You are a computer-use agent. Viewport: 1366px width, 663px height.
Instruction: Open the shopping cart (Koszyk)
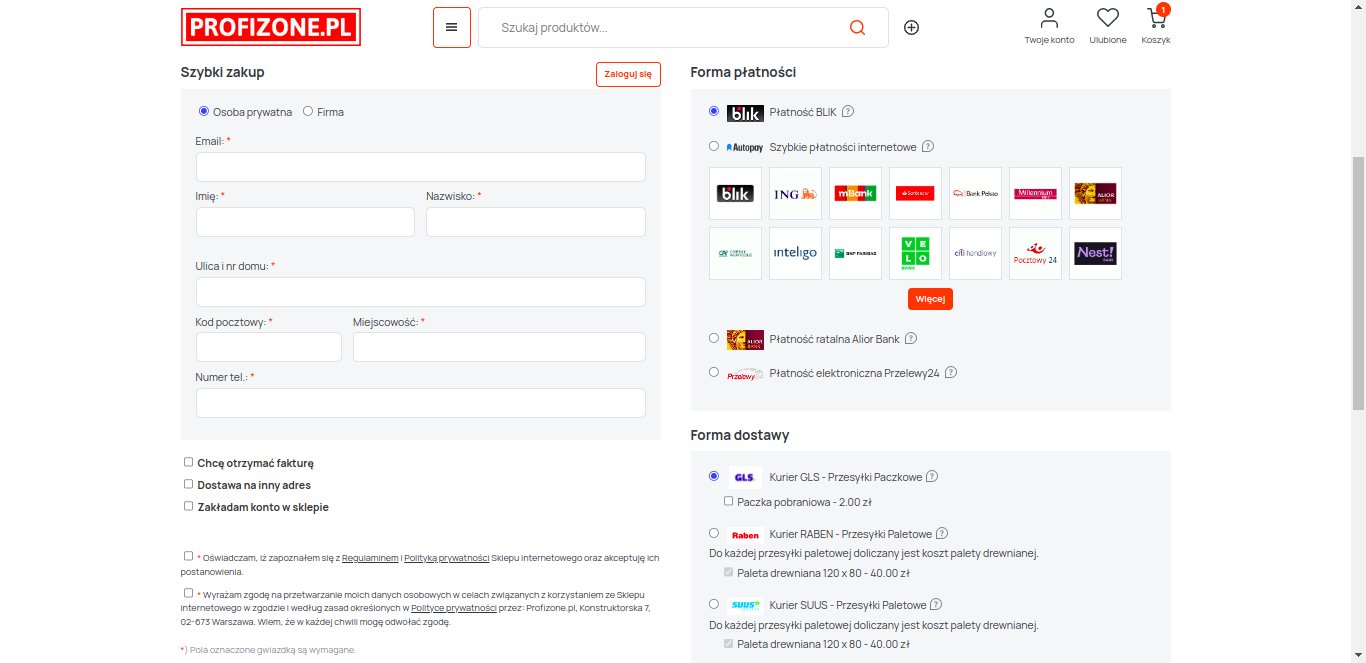[x=1155, y=25]
